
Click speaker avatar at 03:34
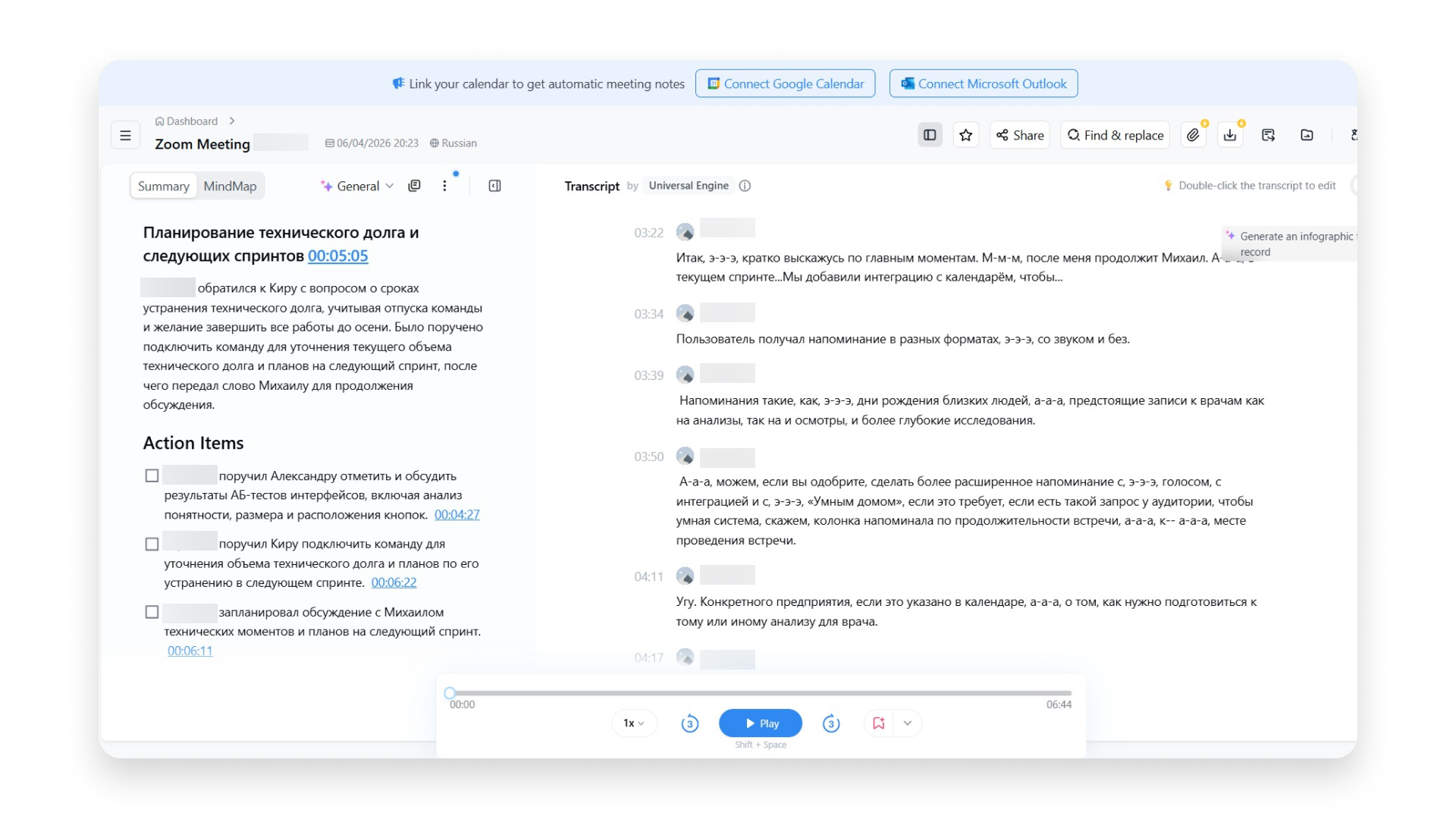[685, 313]
